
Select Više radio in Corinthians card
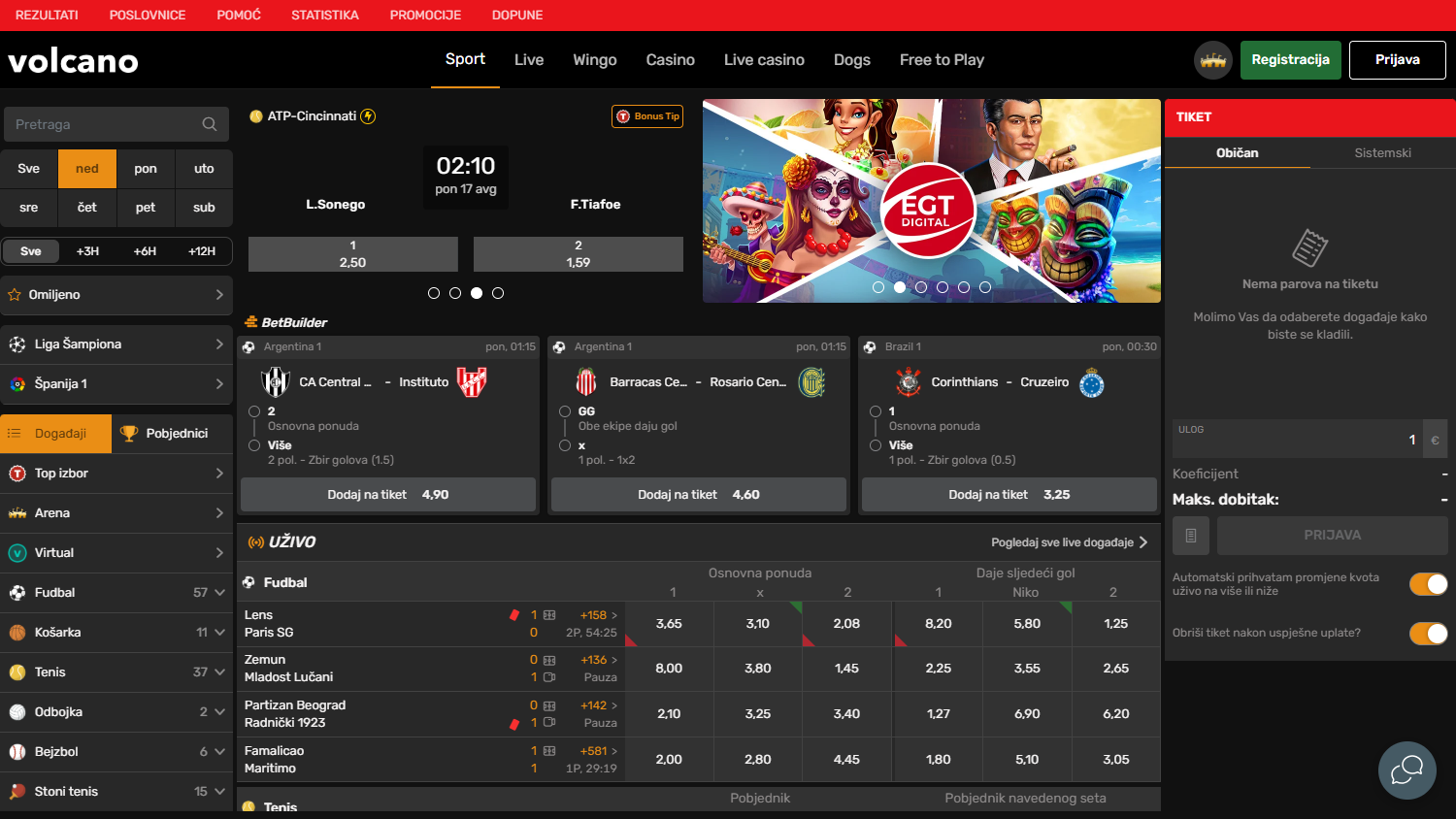(x=876, y=445)
